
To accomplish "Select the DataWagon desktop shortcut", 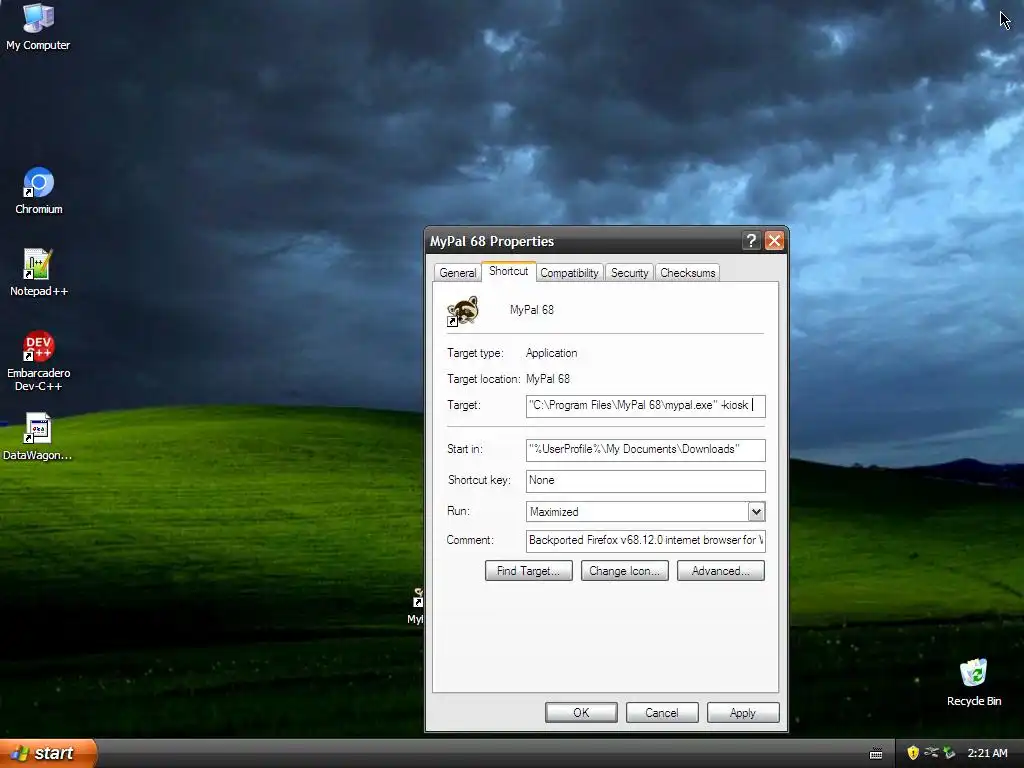I will point(37,436).
